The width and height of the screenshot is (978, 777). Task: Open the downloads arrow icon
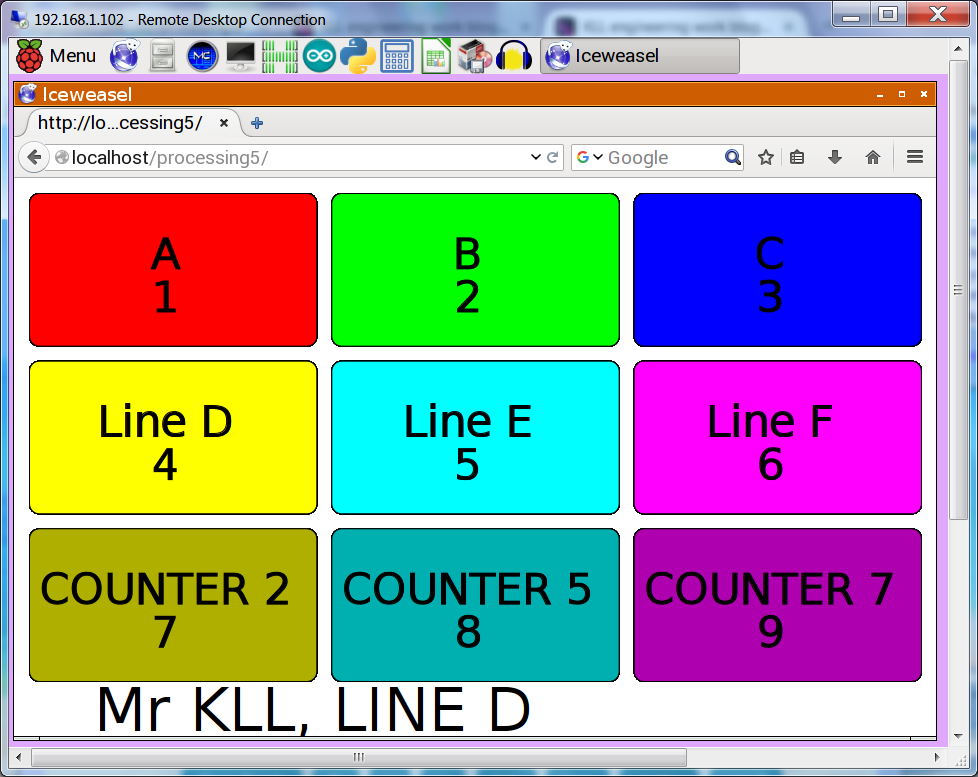coord(835,157)
